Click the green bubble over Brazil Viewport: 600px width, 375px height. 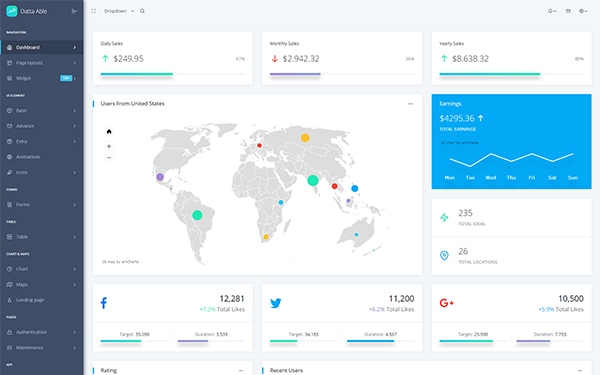[197, 215]
